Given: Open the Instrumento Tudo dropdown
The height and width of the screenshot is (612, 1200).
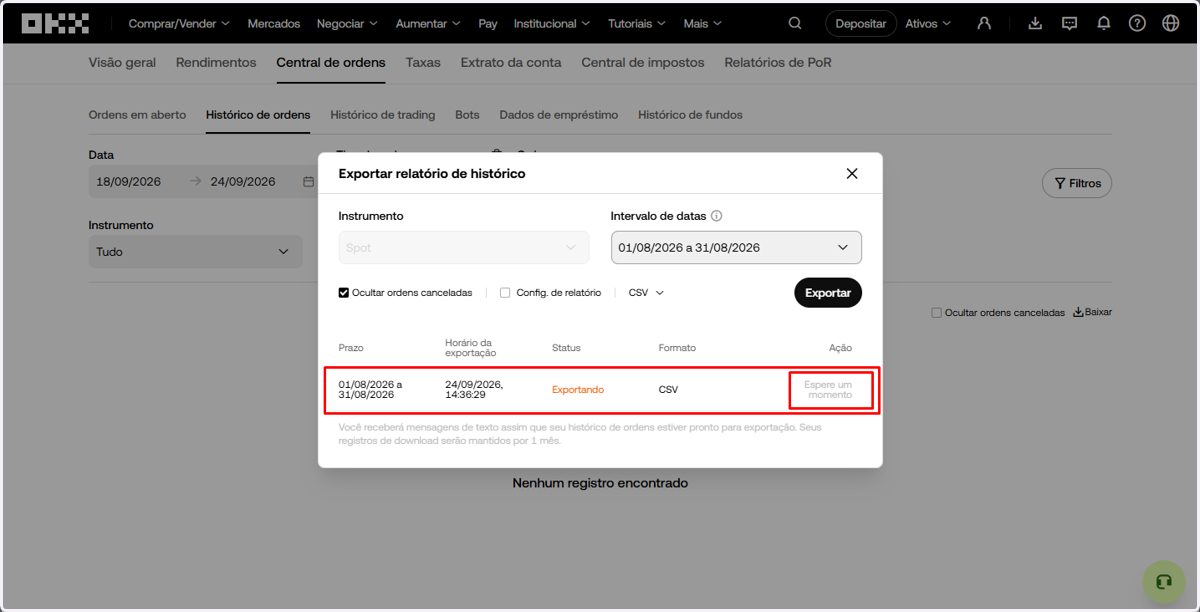Looking at the screenshot, I should pyautogui.click(x=195, y=252).
